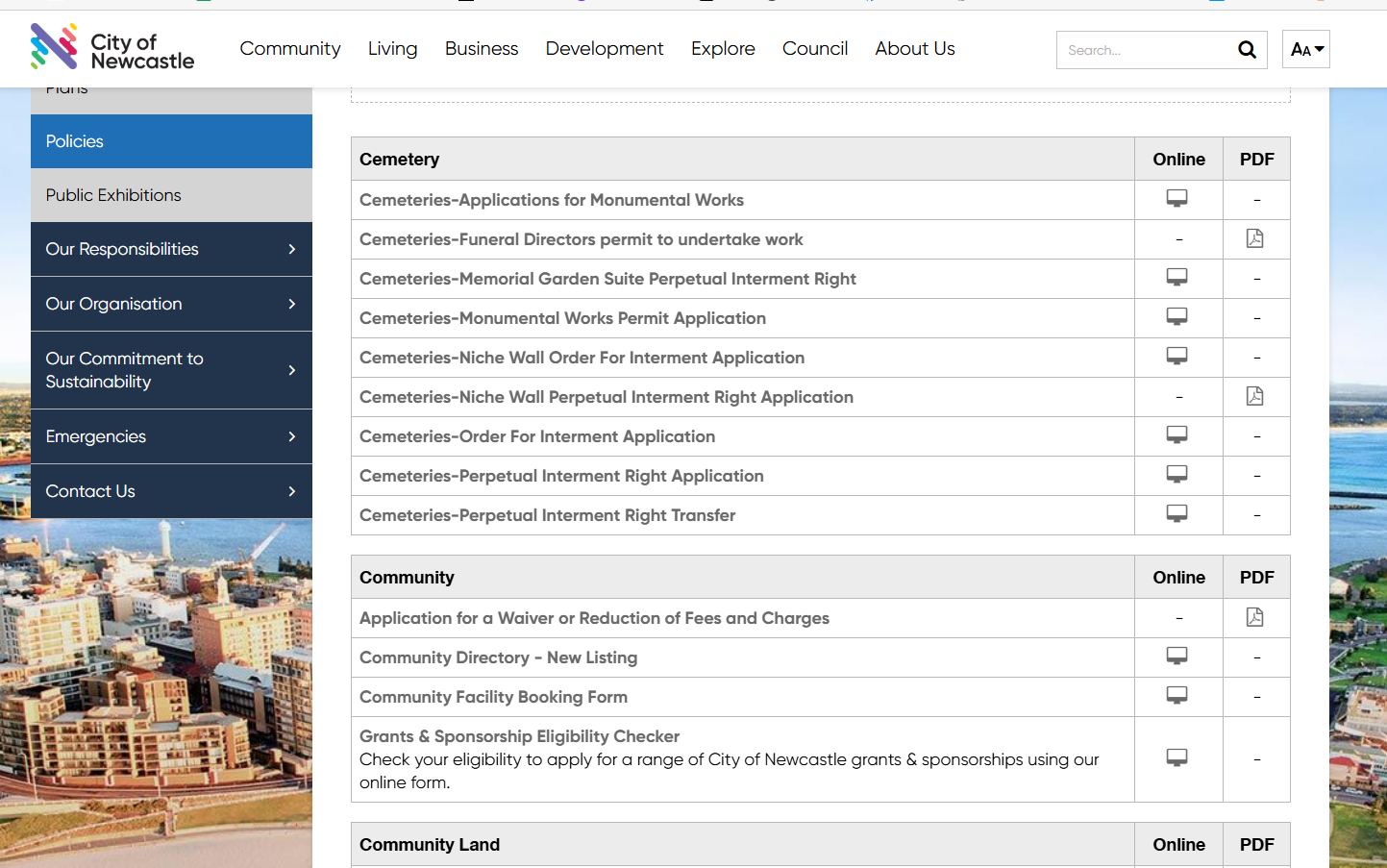Open Grants & Sponsorship Eligibility Checker link

519,736
